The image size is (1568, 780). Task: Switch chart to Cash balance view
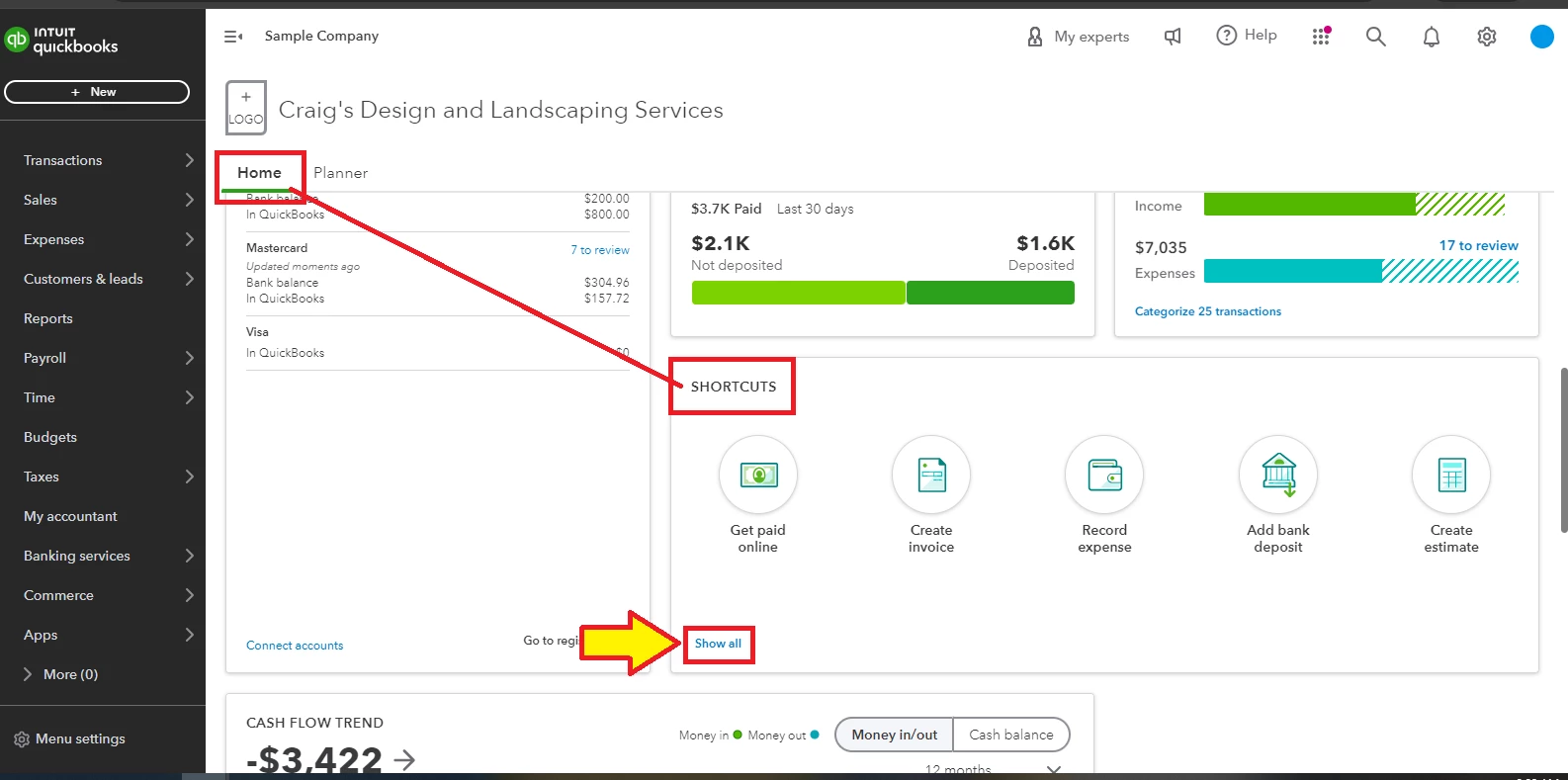[x=1011, y=735]
